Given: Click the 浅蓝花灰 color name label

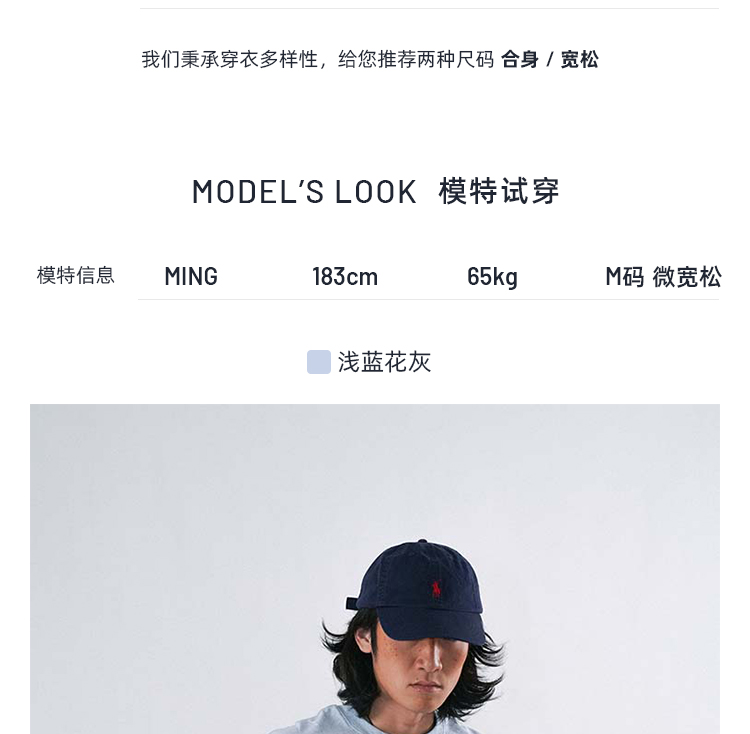Looking at the screenshot, I should 385,362.
